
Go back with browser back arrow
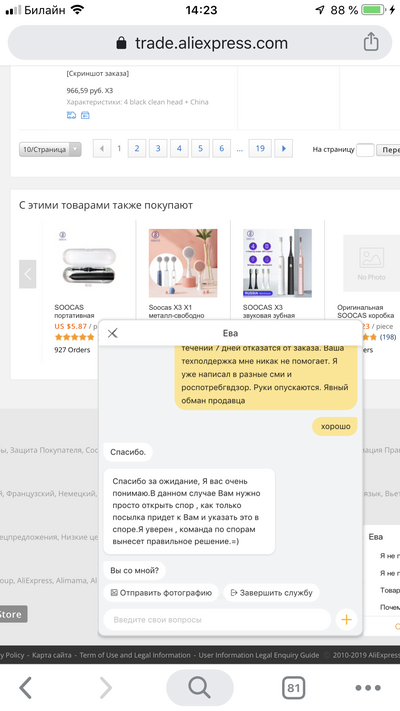26,688
